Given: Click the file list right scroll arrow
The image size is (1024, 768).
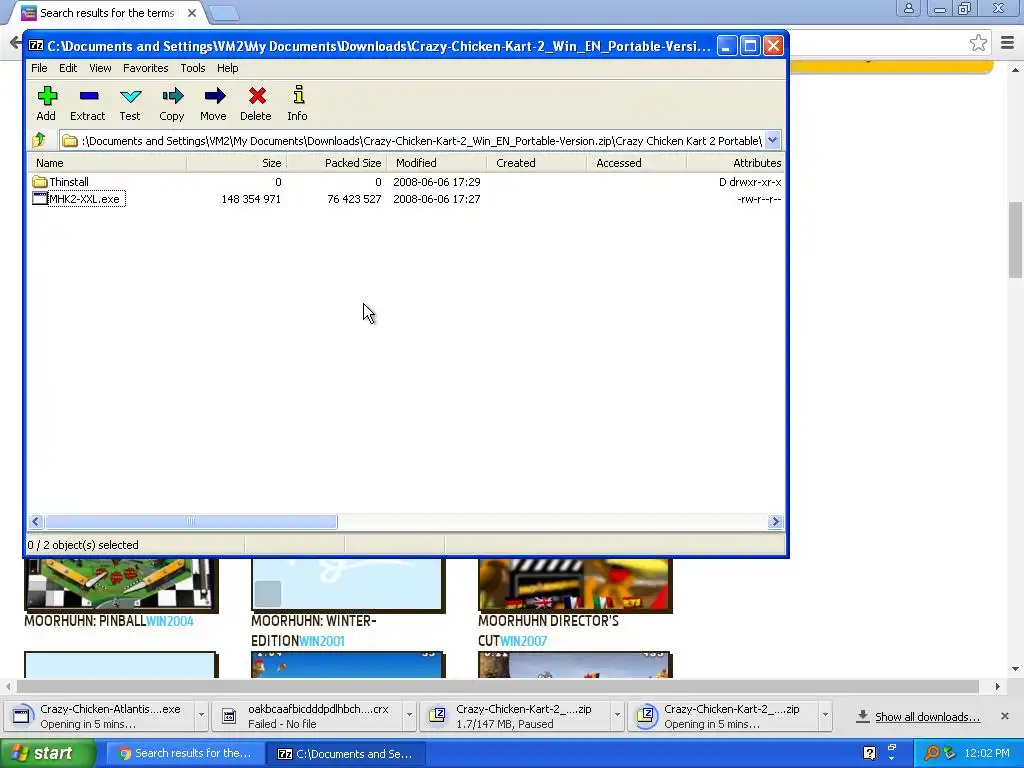Looking at the screenshot, I should point(775,521).
